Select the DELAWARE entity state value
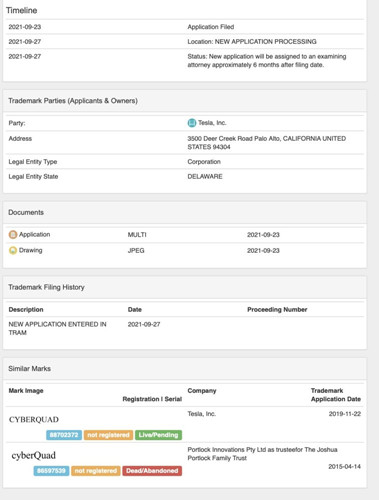This screenshot has width=379, height=500. (205, 177)
